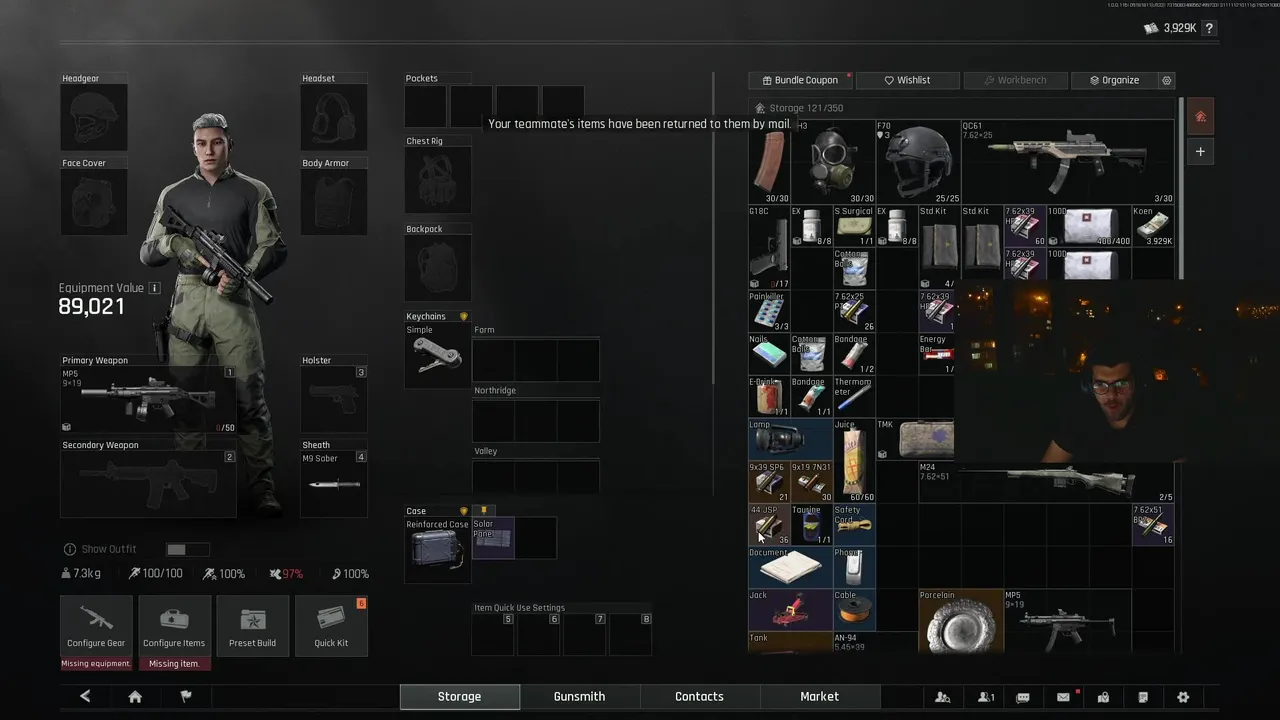Click the Equipment Value info icon
The image size is (1280, 720).
click(x=154, y=288)
